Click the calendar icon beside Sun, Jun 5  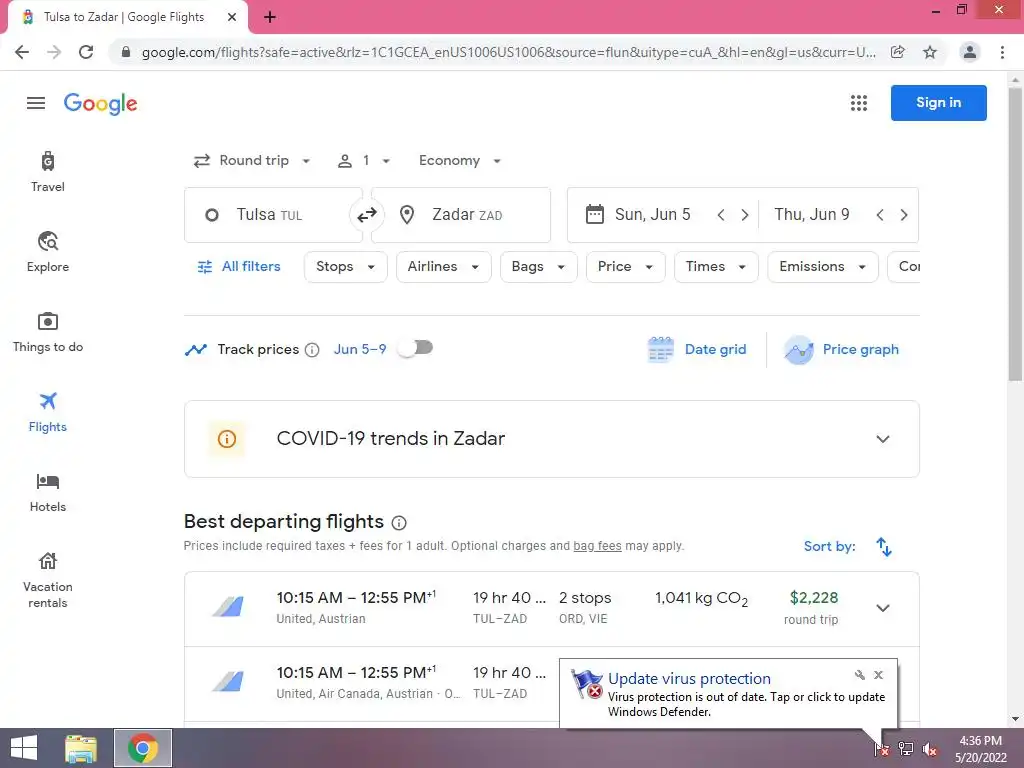594,214
